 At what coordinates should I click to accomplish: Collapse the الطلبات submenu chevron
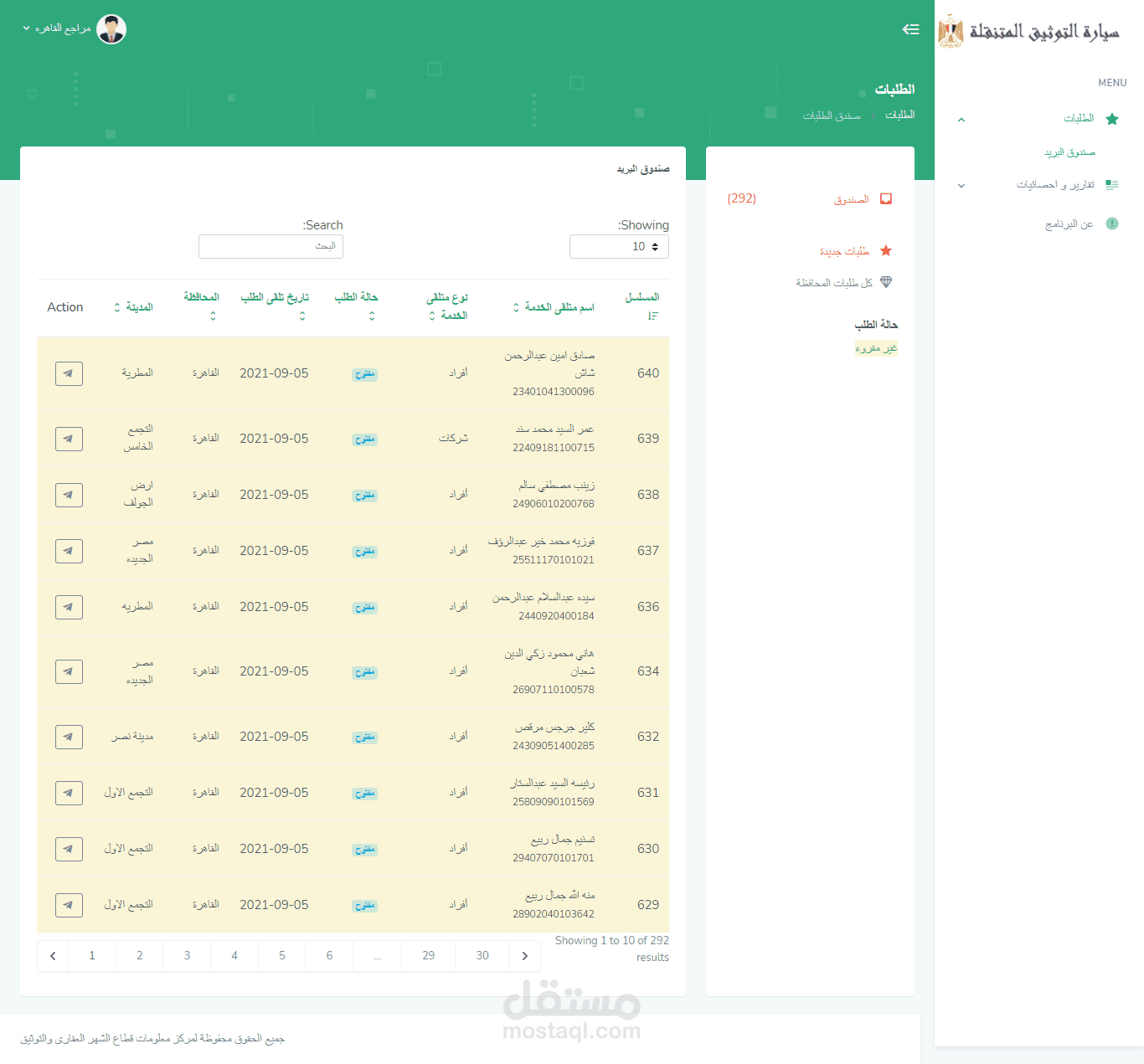point(961,119)
